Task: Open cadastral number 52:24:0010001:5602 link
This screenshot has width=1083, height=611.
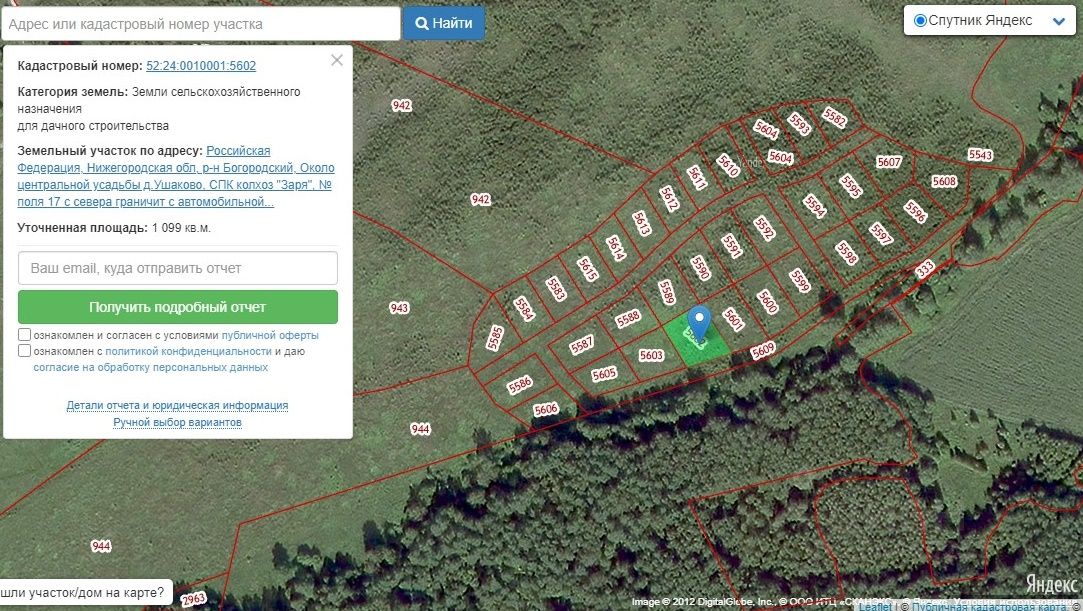Action: (201, 66)
